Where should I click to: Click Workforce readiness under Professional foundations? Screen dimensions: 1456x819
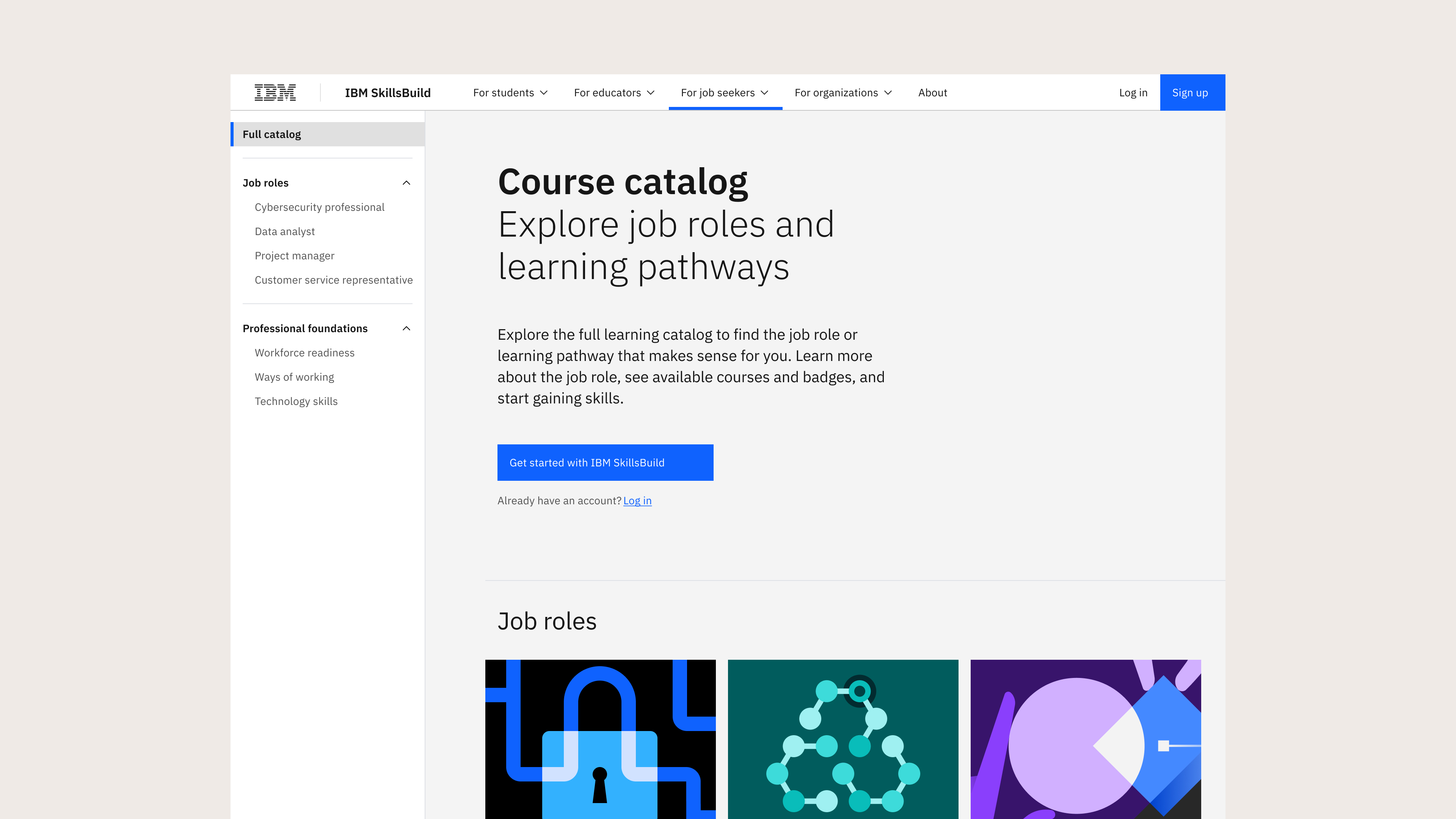click(x=304, y=352)
